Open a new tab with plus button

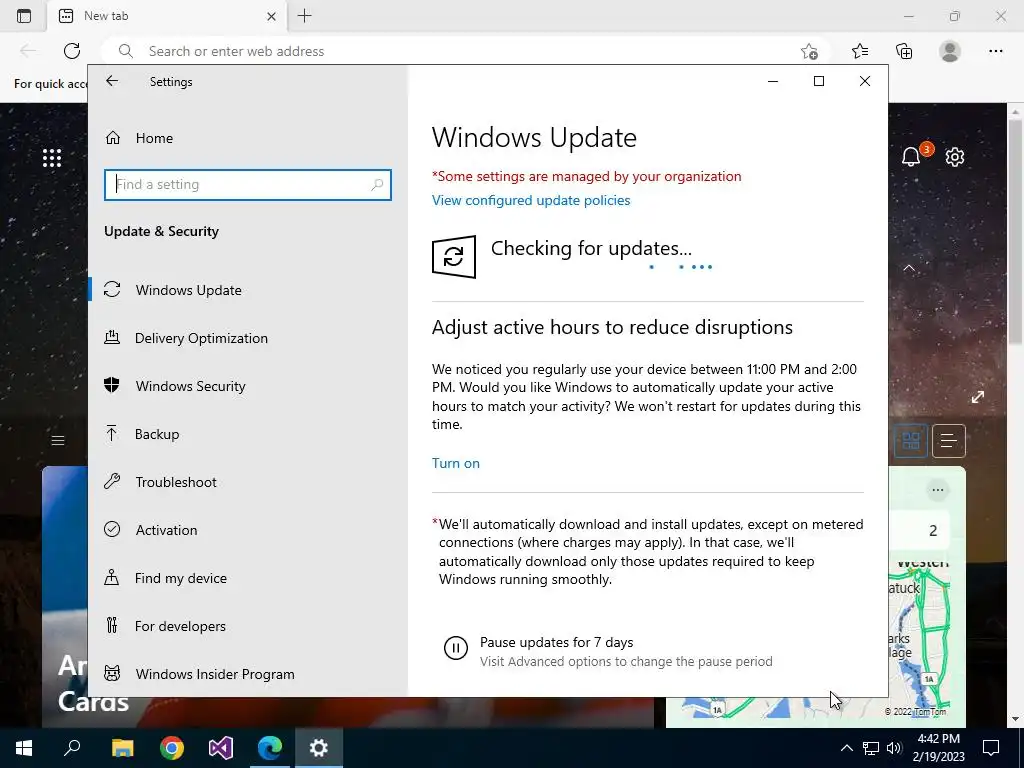pos(304,16)
